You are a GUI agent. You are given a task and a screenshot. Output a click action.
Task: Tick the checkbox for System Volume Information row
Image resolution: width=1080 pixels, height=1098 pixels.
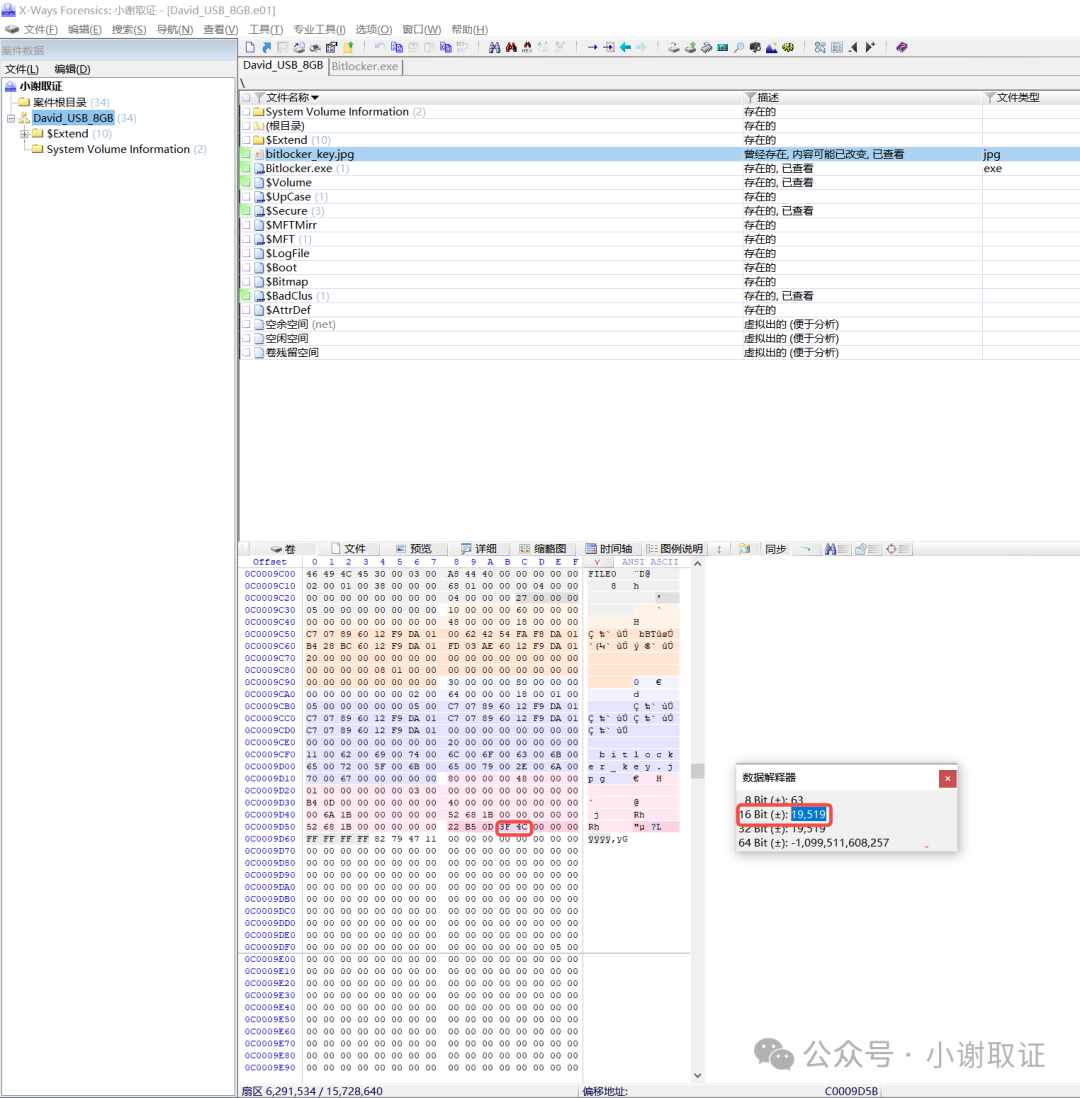click(x=246, y=111)
